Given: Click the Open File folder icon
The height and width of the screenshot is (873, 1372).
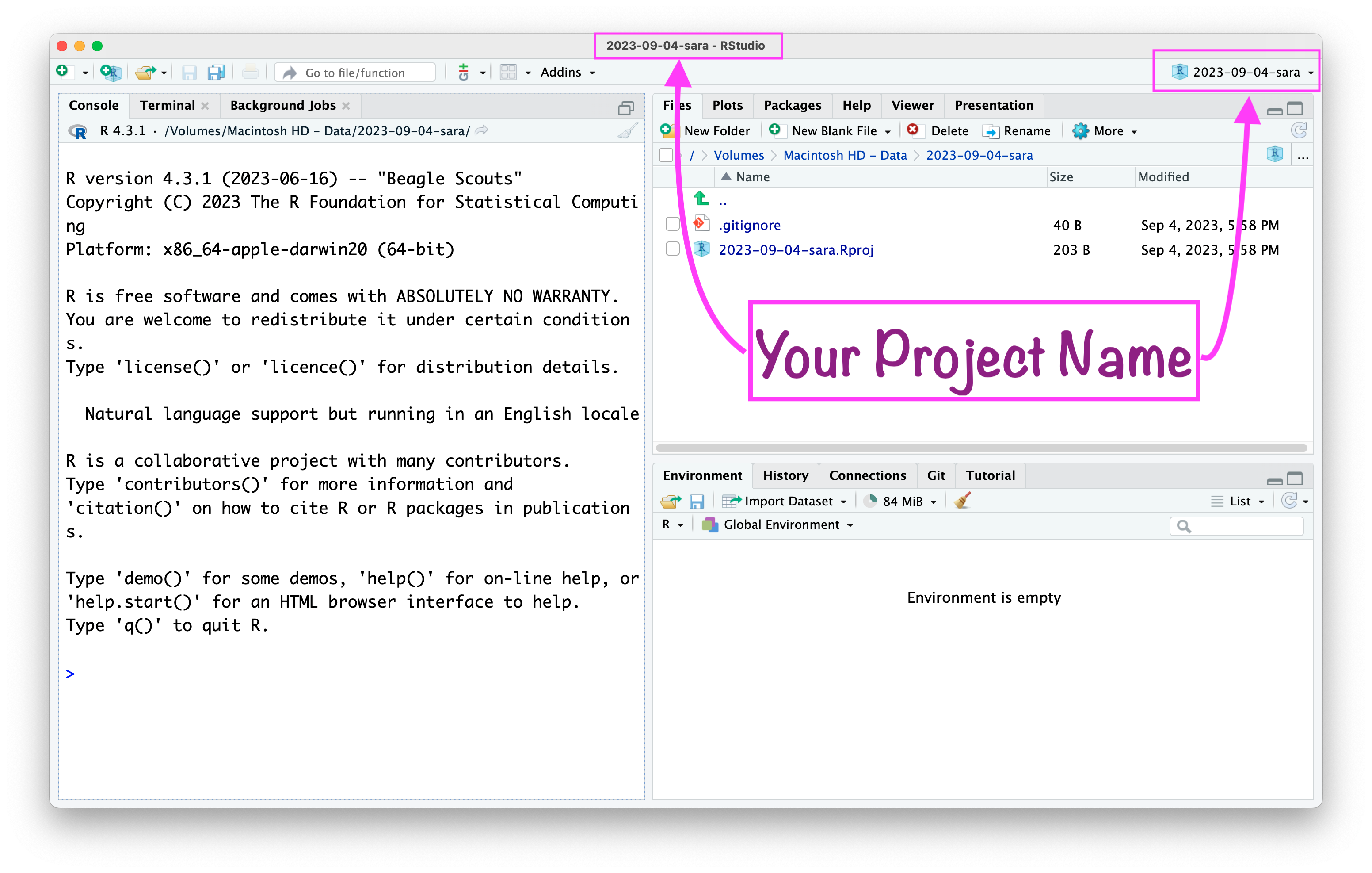Looking at the screenshot, I should 145,73.
